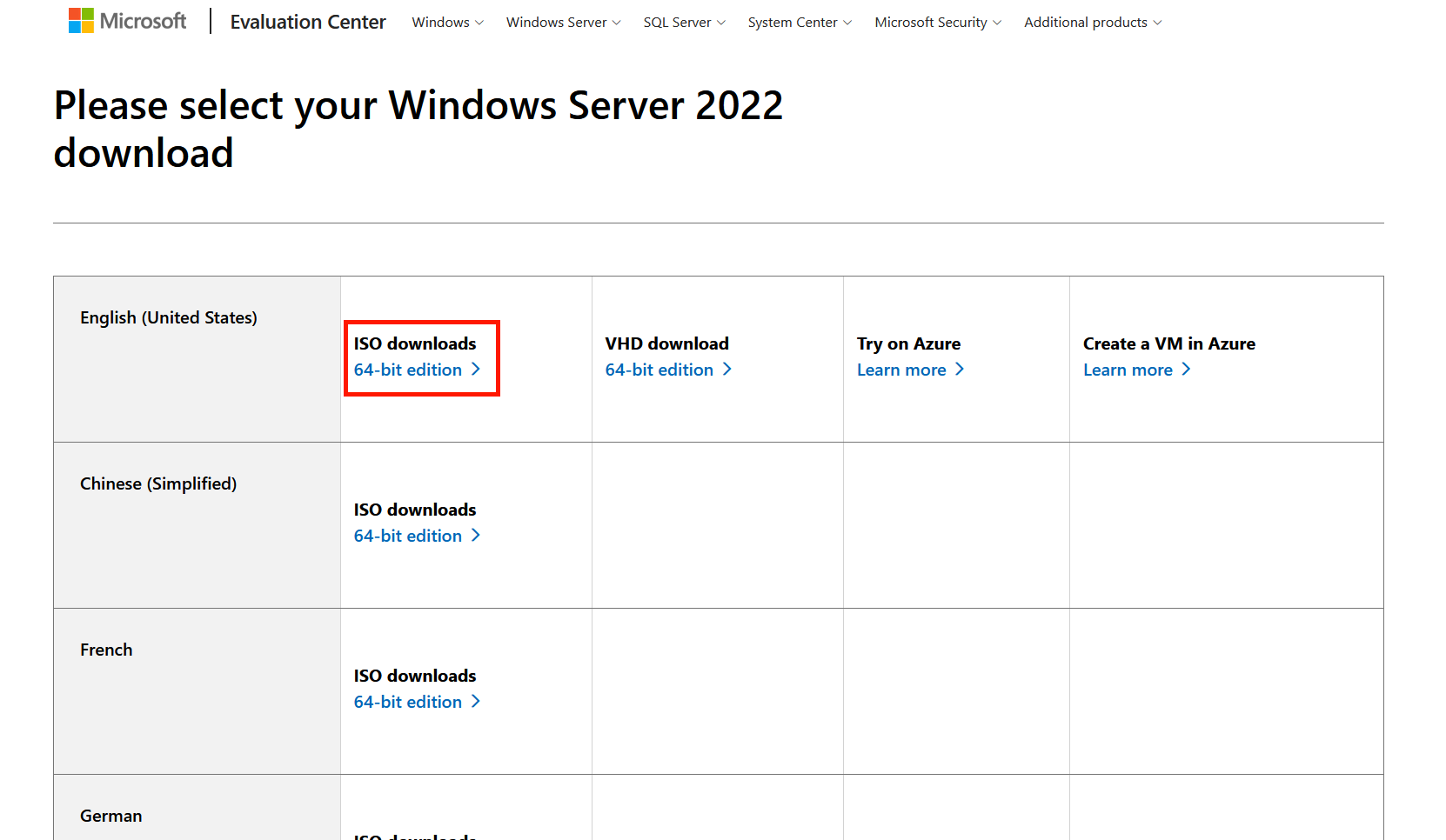
Task: Open the System Center dropdown menu
Action: (800, 22)
